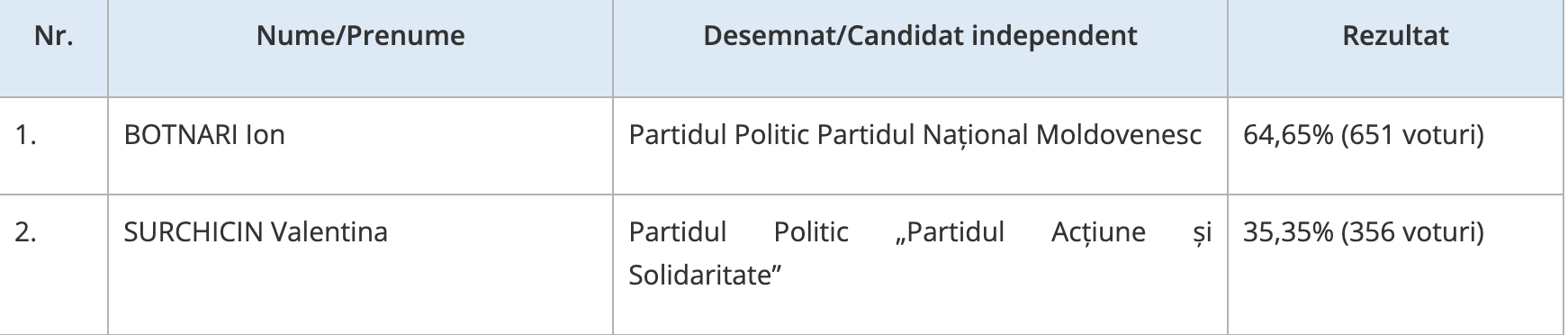Click the surname SURCHICIN
This screenshot has width=1568, height=335.
(x=194, y=232)
